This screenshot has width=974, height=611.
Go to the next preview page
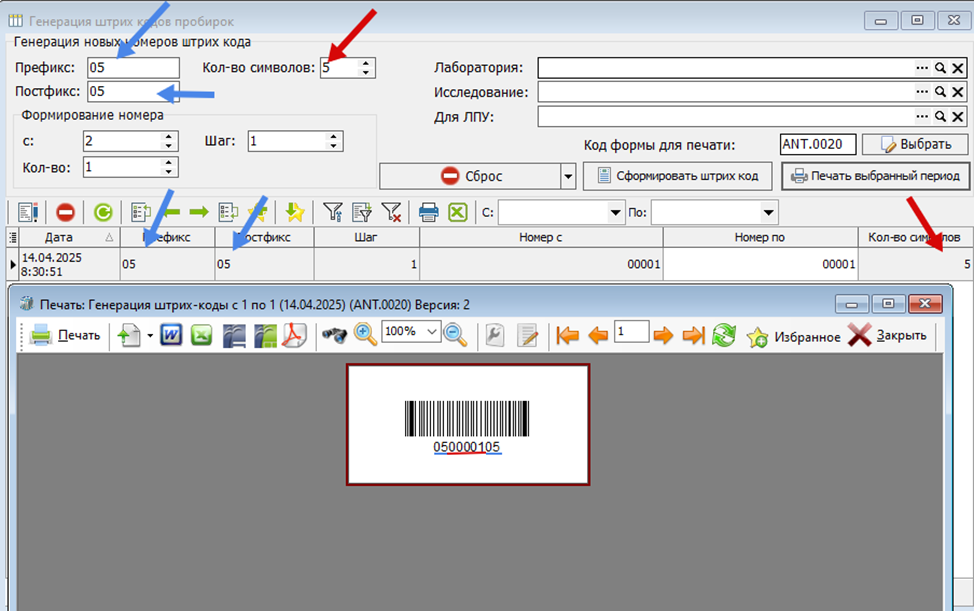[x=663, y=336]
